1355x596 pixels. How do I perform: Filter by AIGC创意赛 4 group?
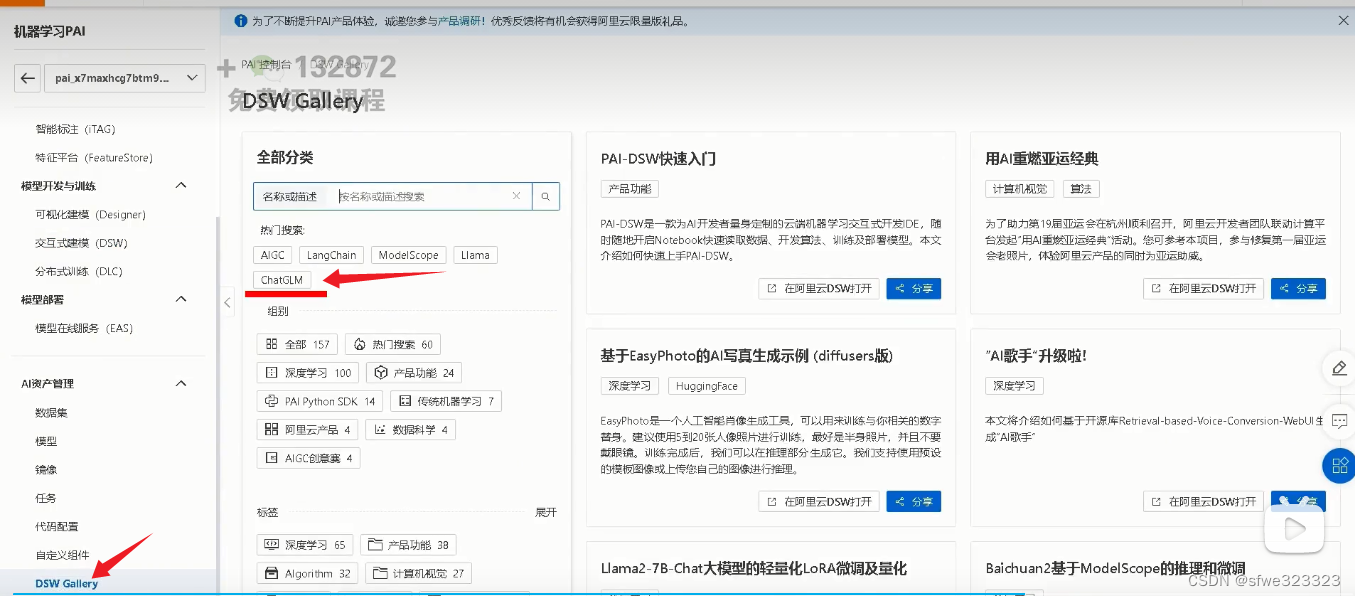309,458
